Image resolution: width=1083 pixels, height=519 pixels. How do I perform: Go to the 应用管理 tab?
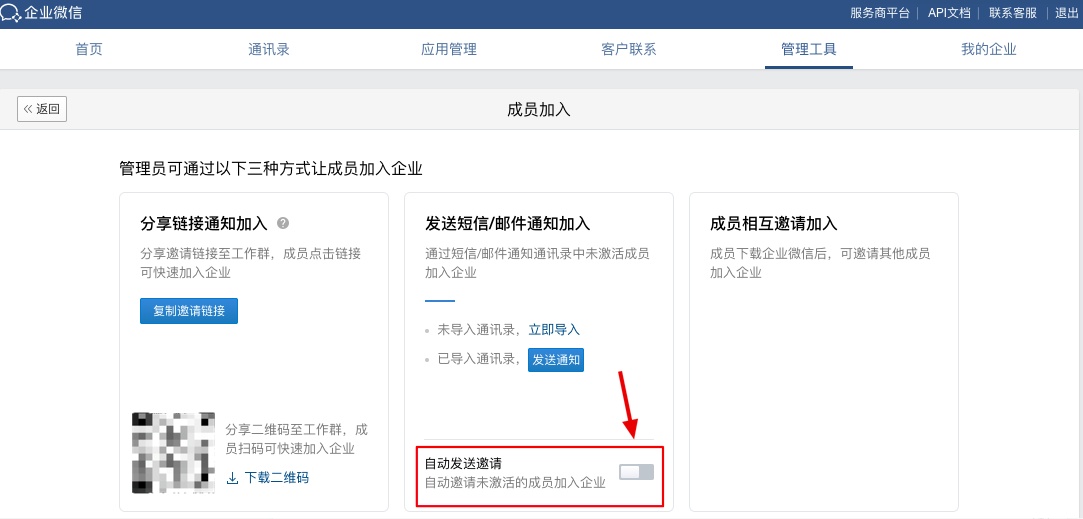coord(449,49)
